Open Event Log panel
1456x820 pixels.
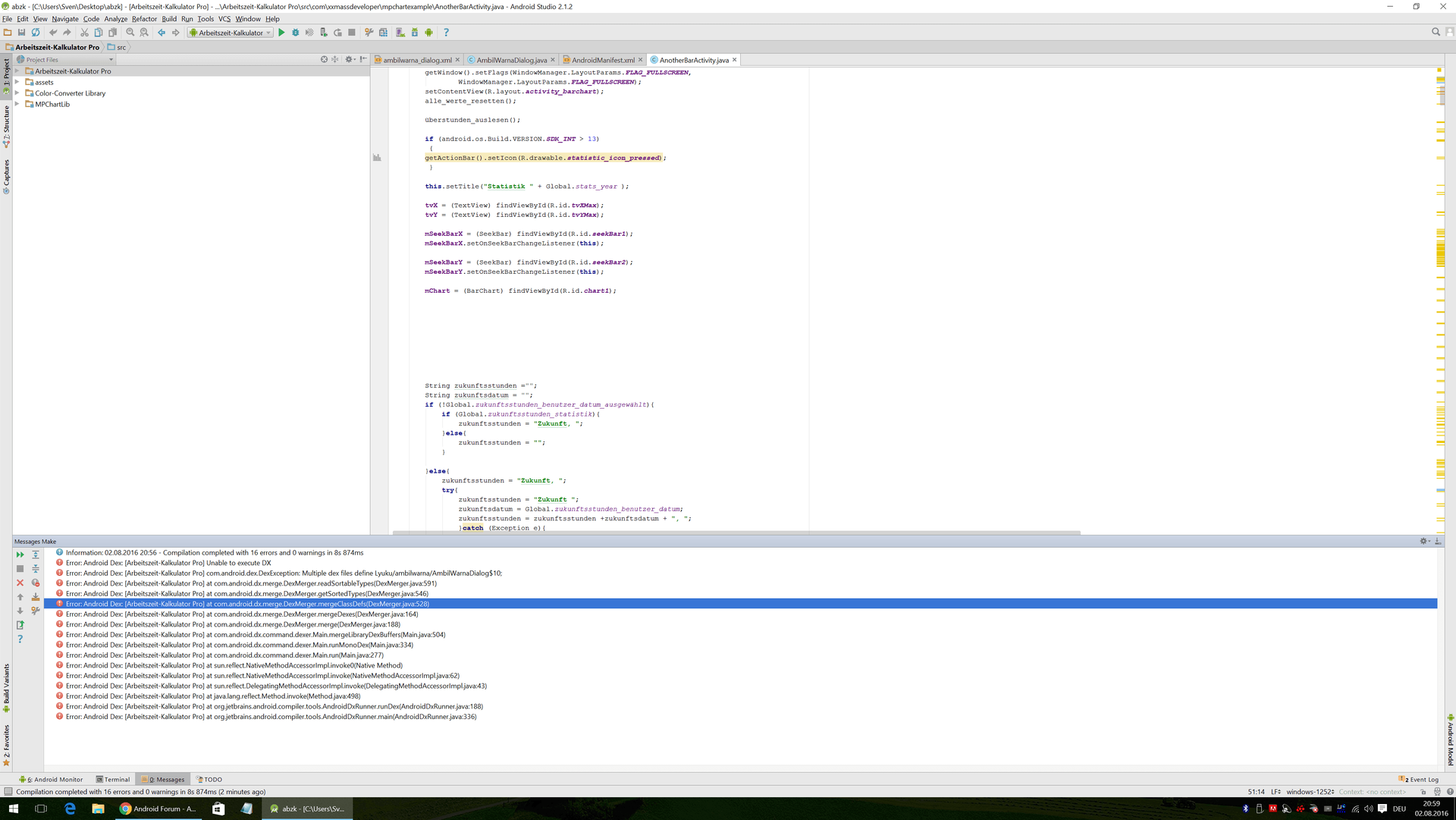1419,780
